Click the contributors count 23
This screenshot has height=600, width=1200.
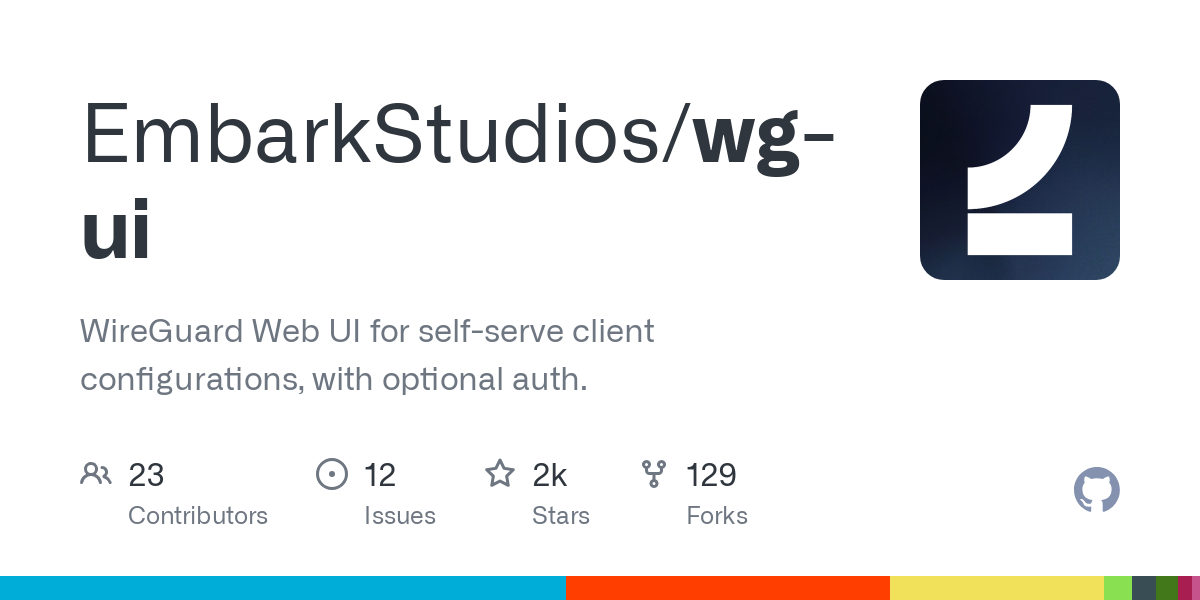point(146,475)
